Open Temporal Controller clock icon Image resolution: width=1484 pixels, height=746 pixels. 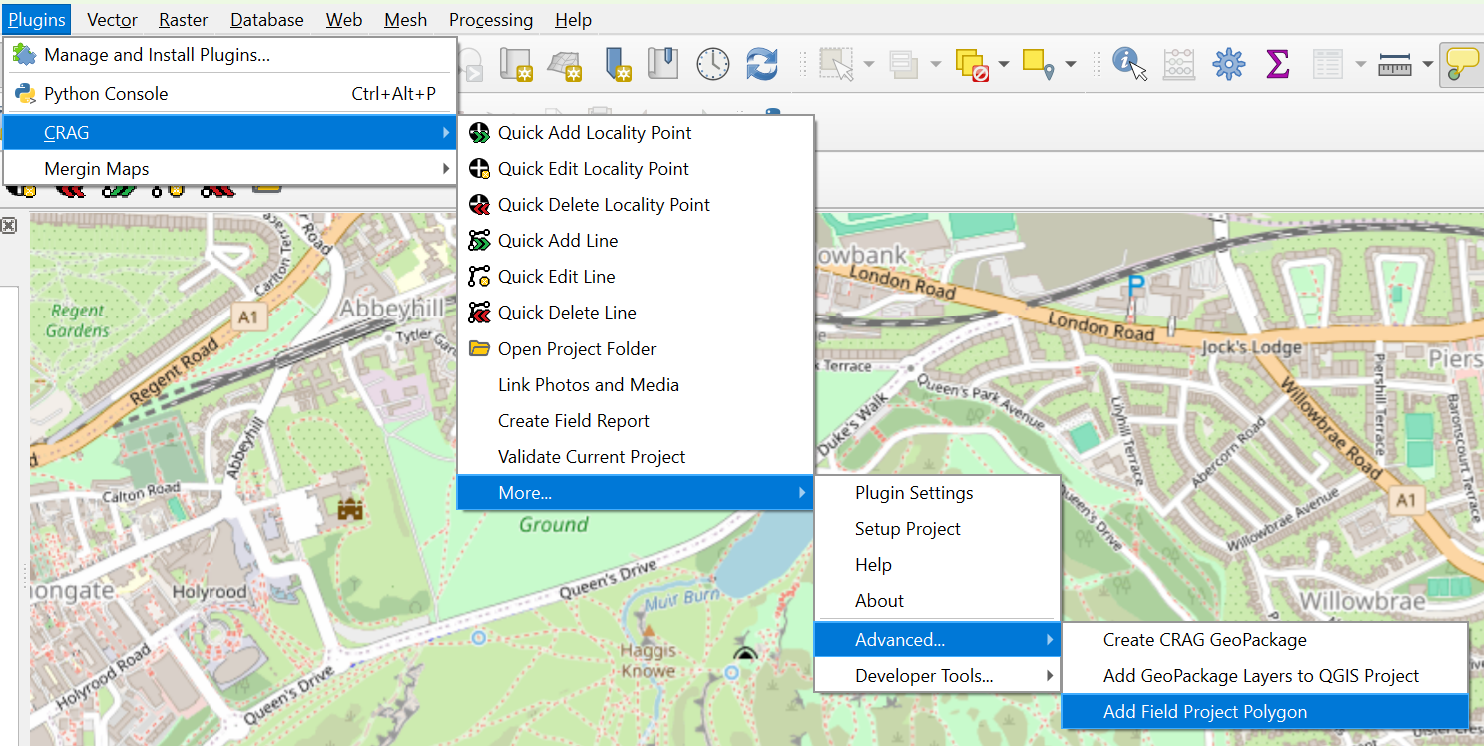pos(713,64)
